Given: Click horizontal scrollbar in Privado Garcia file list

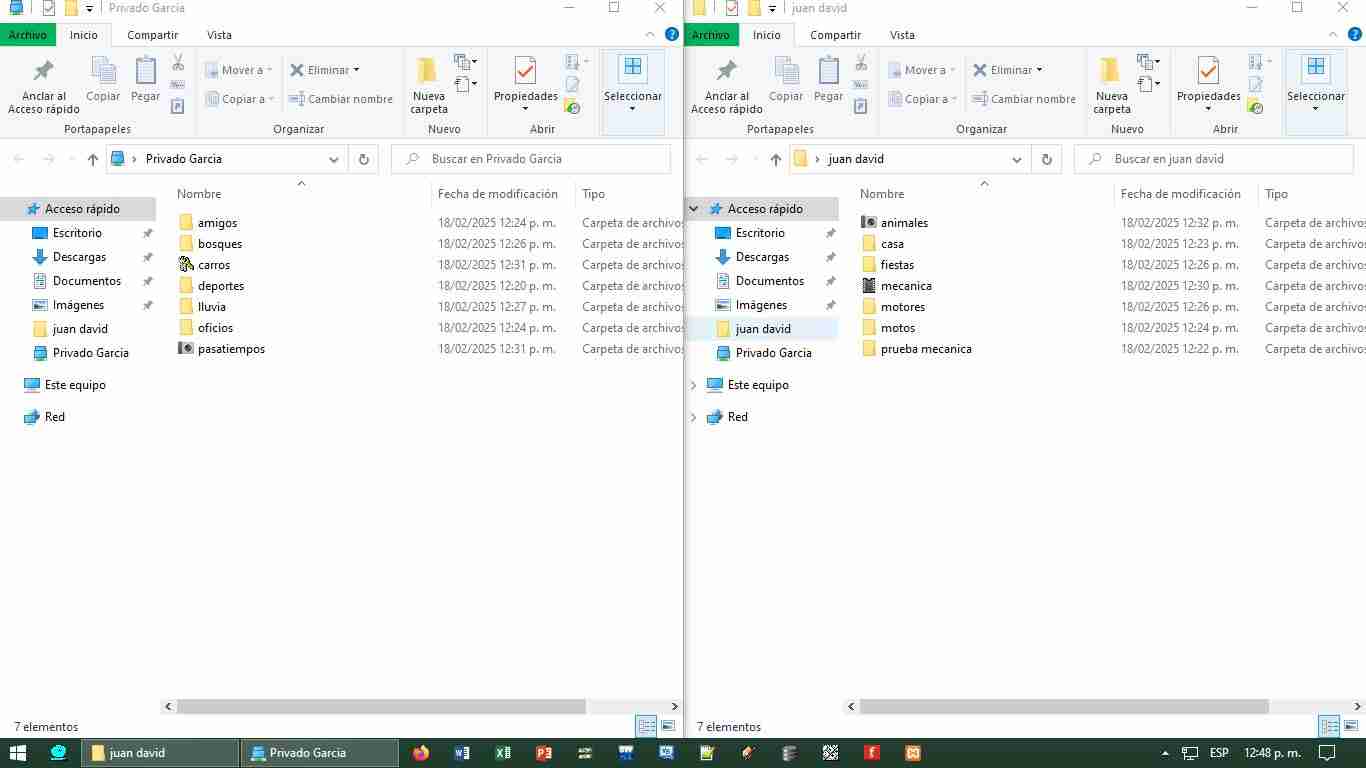Looking at the screenshot, I should [380, 706].
